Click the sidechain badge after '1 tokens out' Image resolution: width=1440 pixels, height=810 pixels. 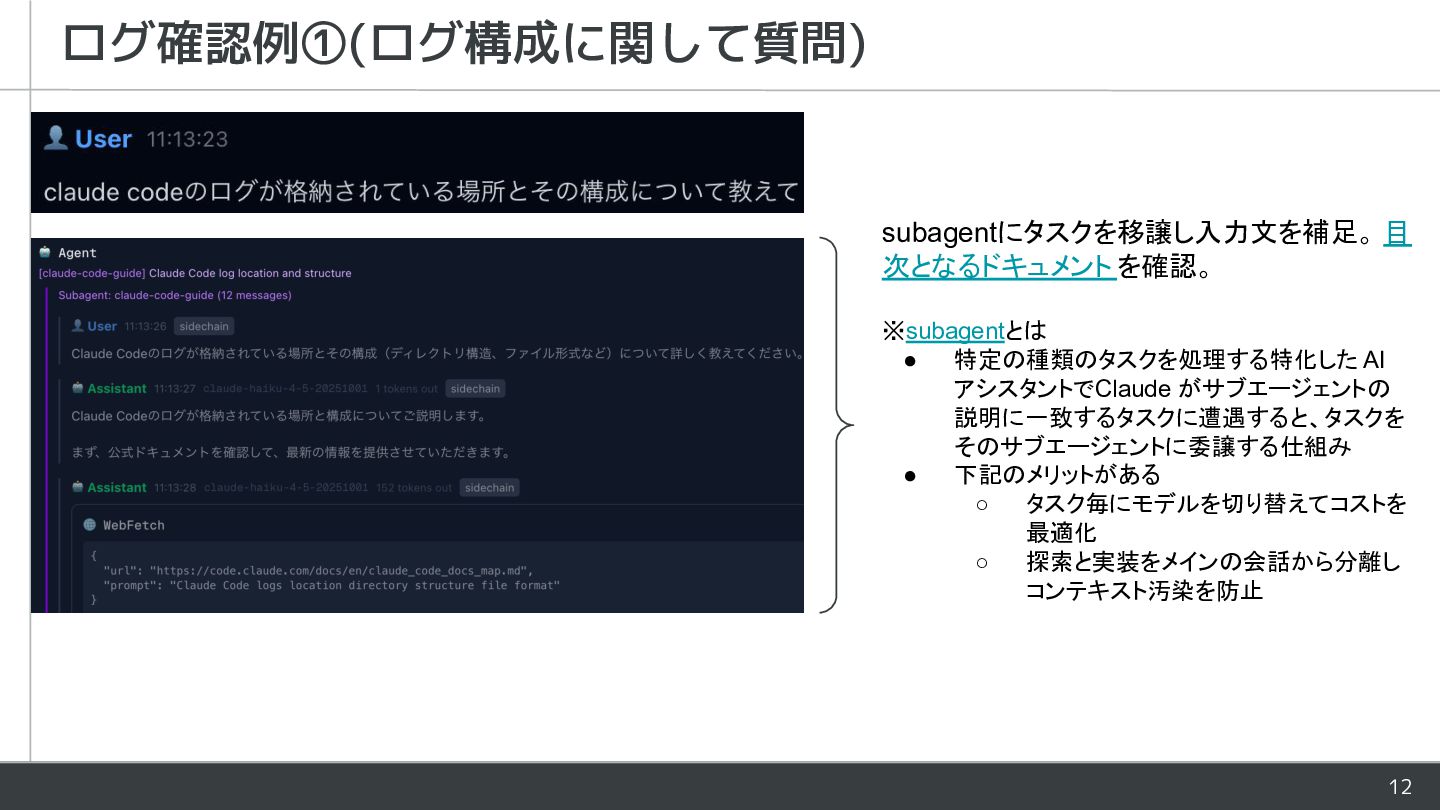pyautogui.click(x=475, y=388)
